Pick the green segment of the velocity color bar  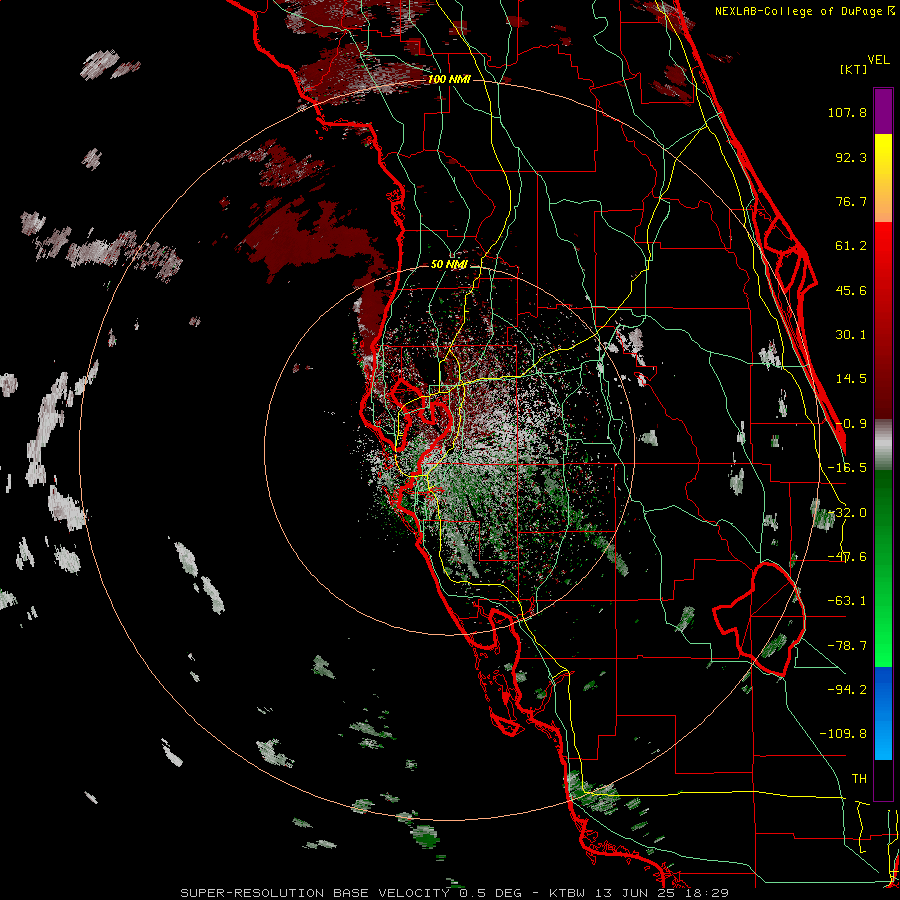pyautogui.click(x=883, y=568)
